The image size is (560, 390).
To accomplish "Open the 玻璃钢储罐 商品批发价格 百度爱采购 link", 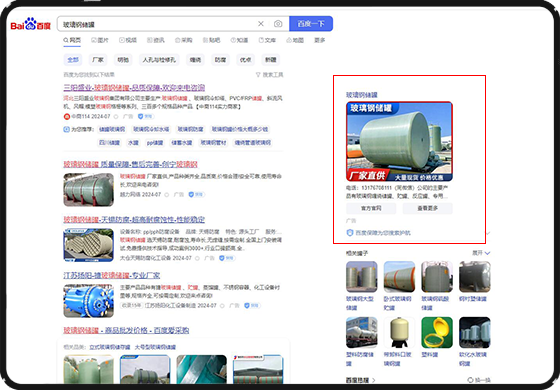I will click(126, 330).
